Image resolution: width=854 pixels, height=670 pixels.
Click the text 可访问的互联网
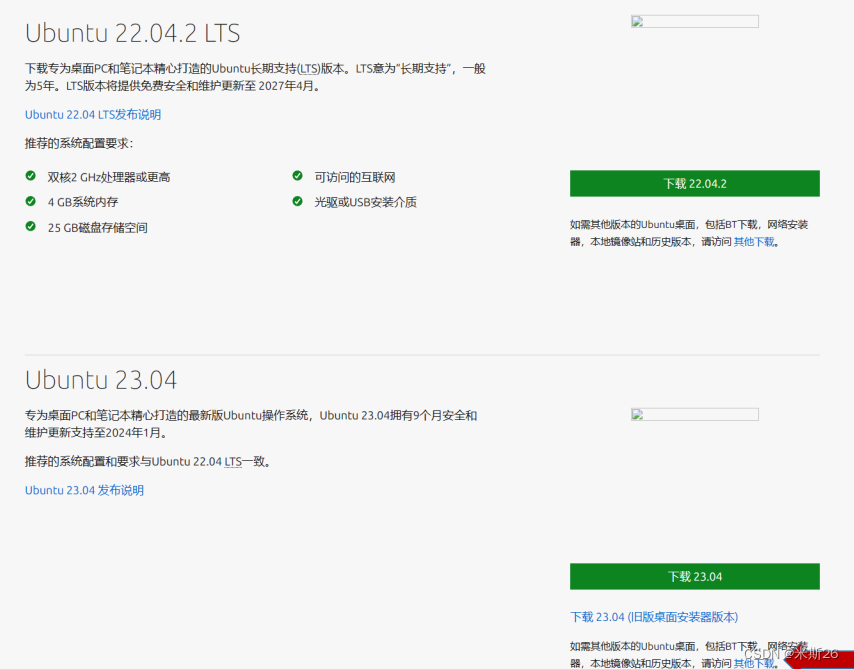click(355, 178)
